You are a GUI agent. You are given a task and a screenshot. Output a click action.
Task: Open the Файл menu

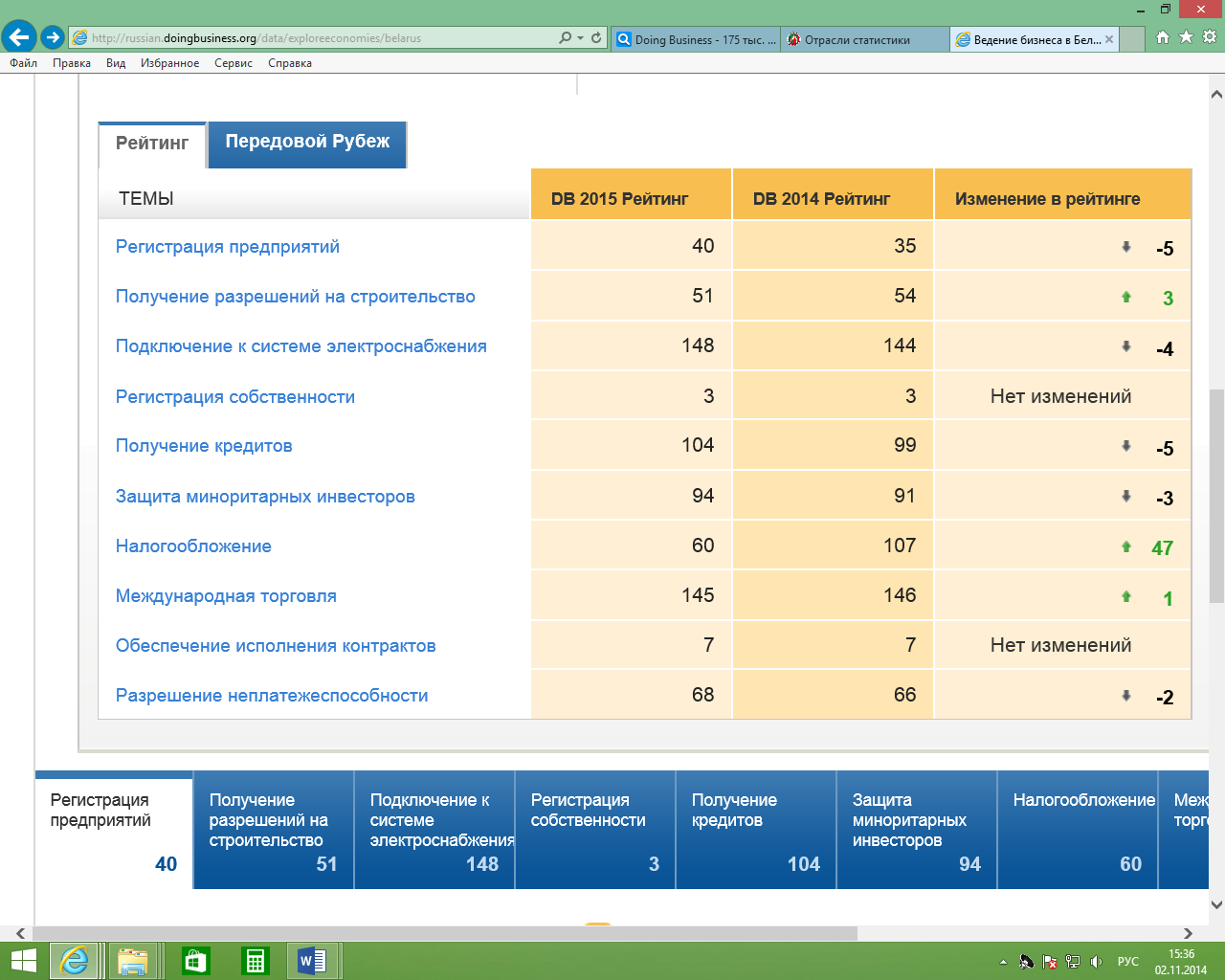24,63
